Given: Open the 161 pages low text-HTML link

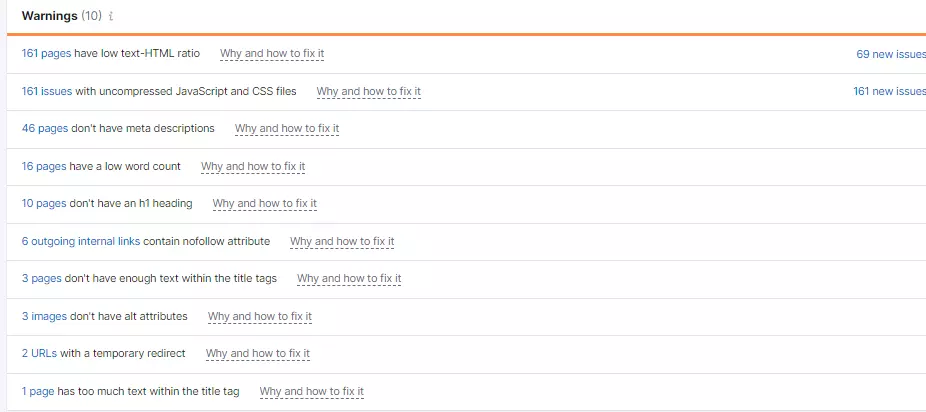Looking at the screenshot, I should (46, 54).
